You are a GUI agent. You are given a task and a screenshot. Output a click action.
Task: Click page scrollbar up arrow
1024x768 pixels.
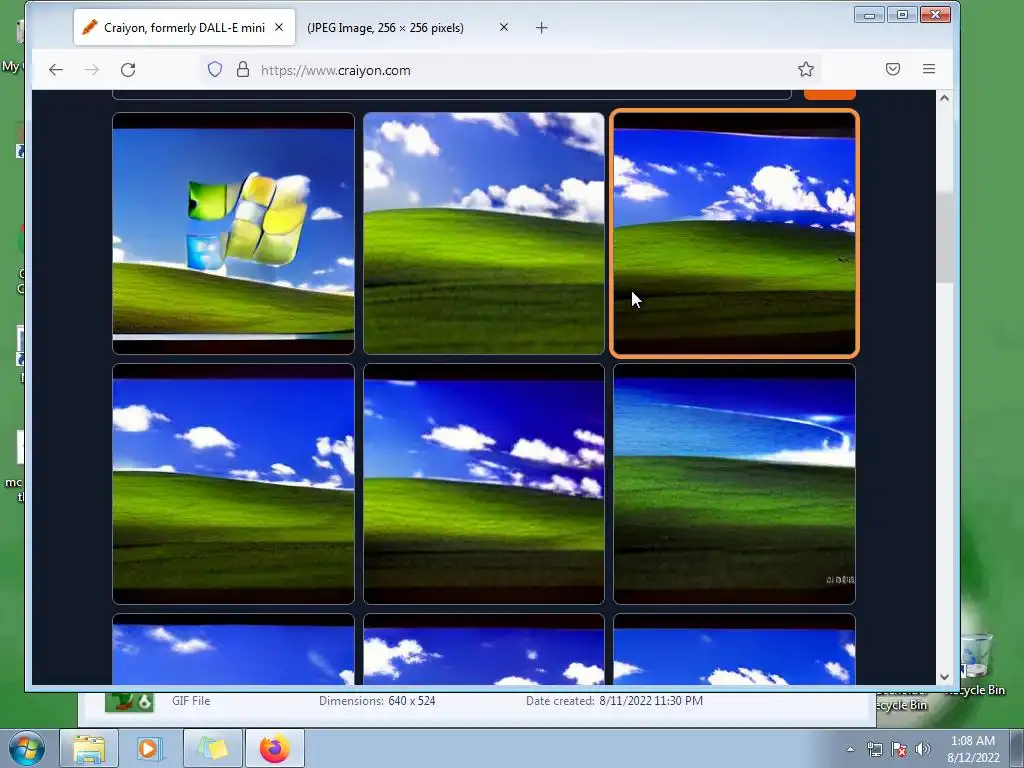pyautogui.click(x=944, y=98)
